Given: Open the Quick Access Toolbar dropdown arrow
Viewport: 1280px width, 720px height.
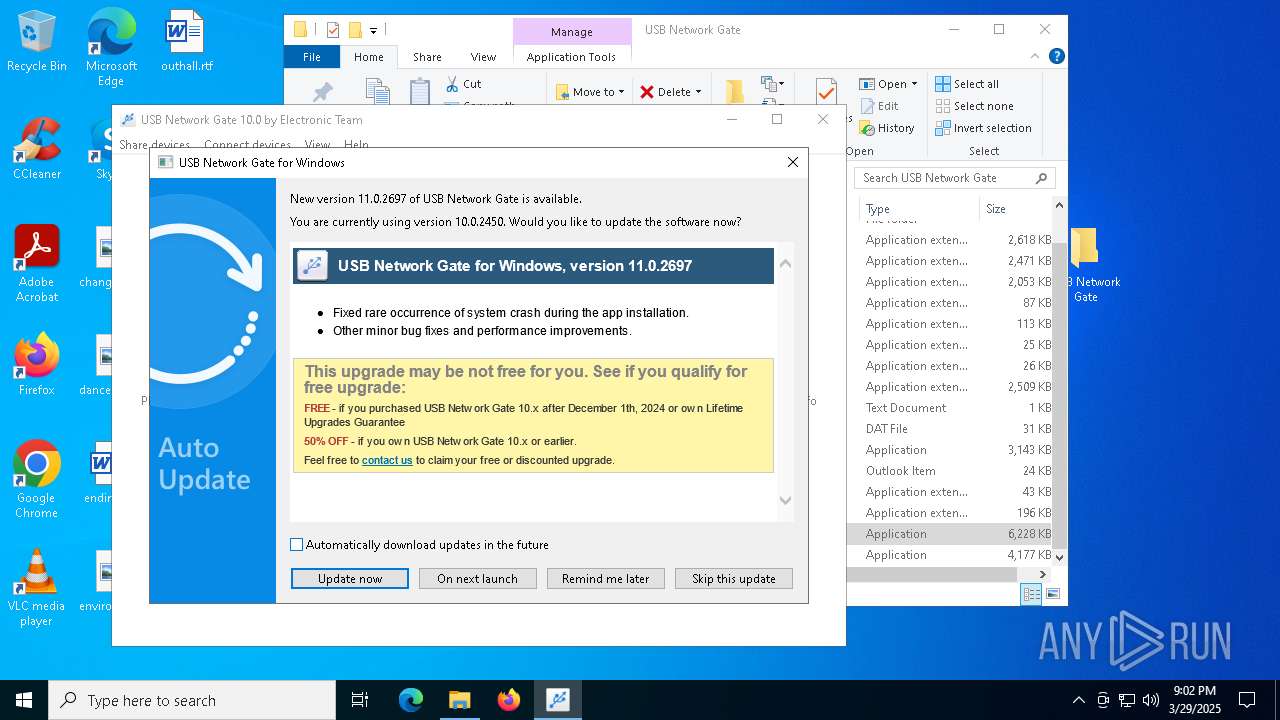Looking at the screenshot, I should [x=373, y=31].
